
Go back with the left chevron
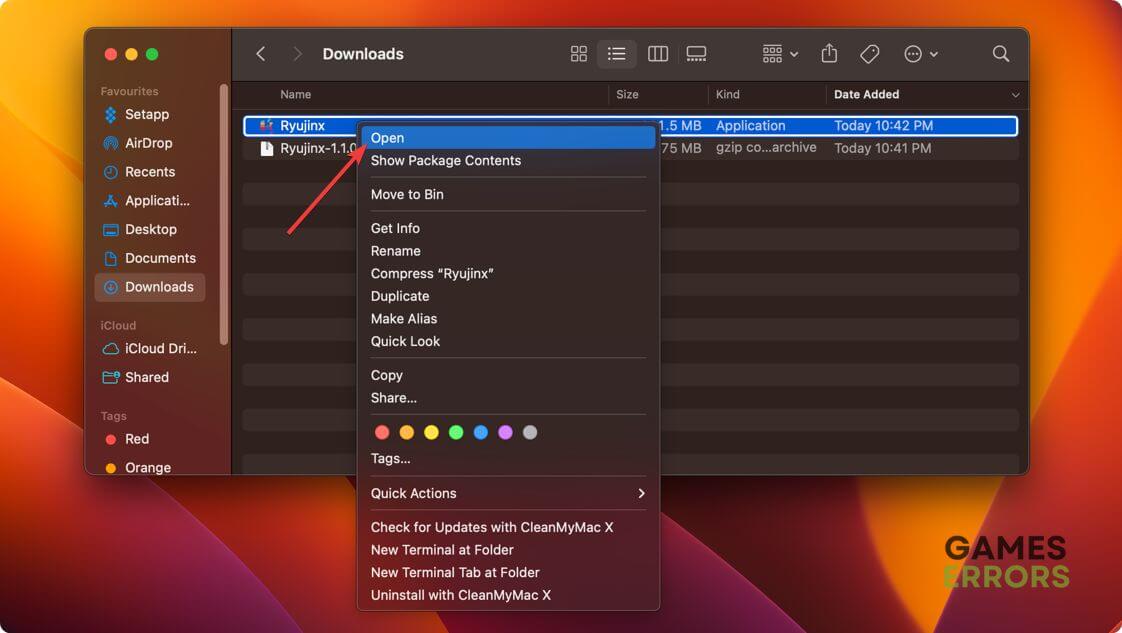pos(261,54)
